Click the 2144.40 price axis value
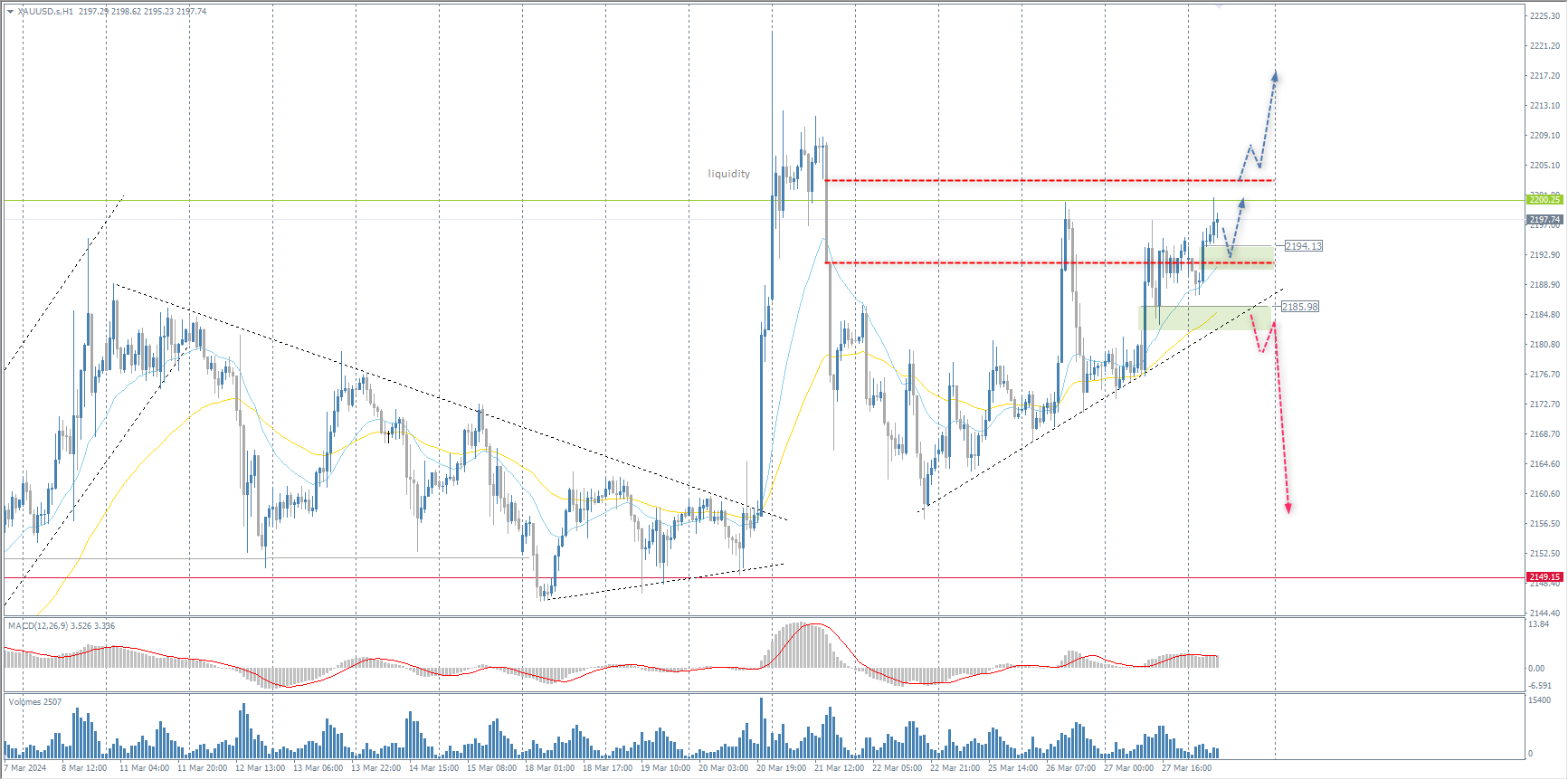The height and width of the screenshot is (780, 1568). click(x=1544, y=614)
